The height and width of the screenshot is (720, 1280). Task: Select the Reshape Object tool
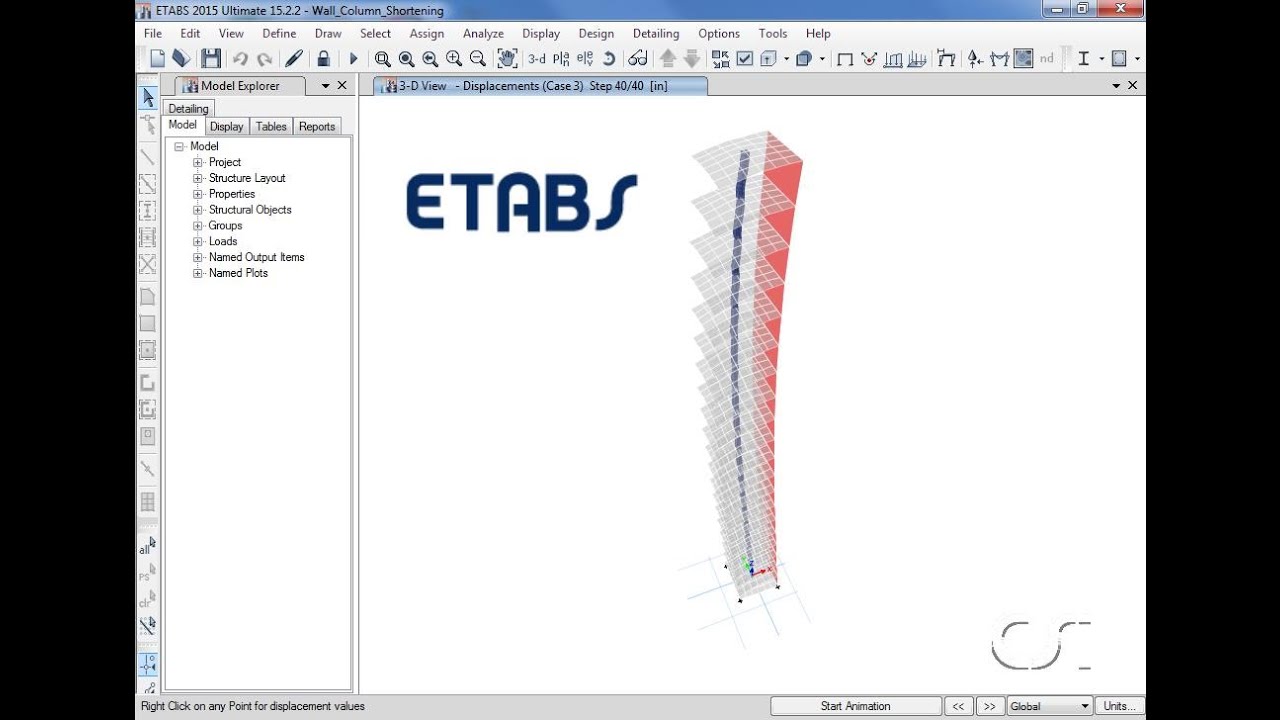coord(148,125)
